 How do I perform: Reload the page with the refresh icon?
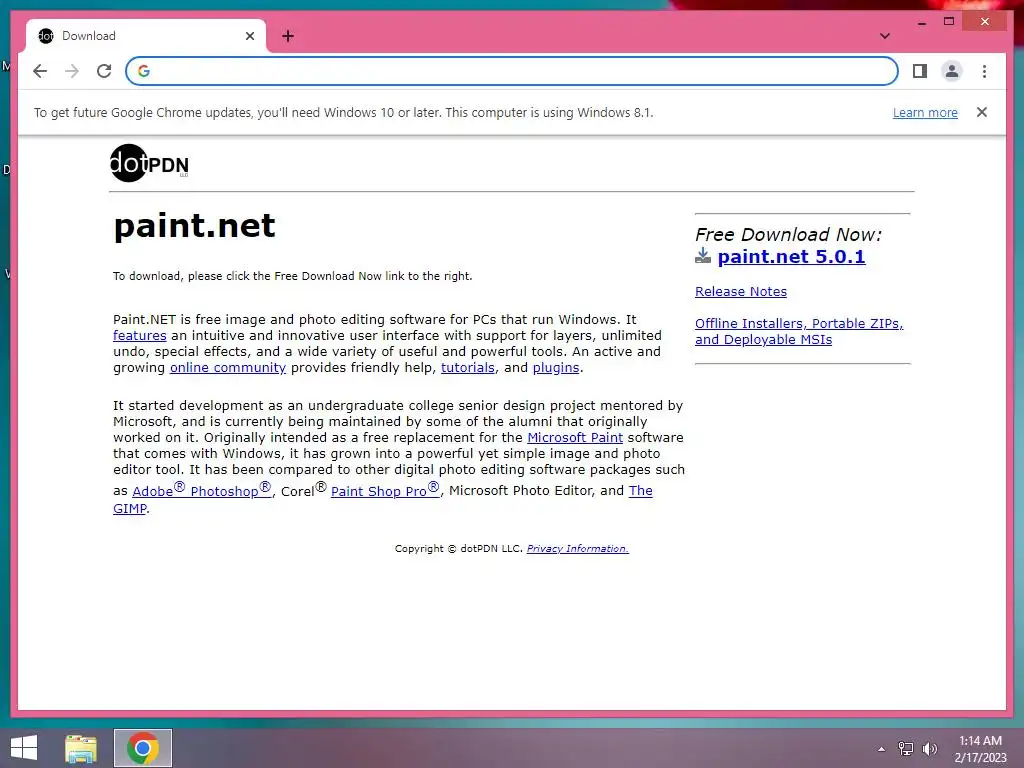coord(104,71)
